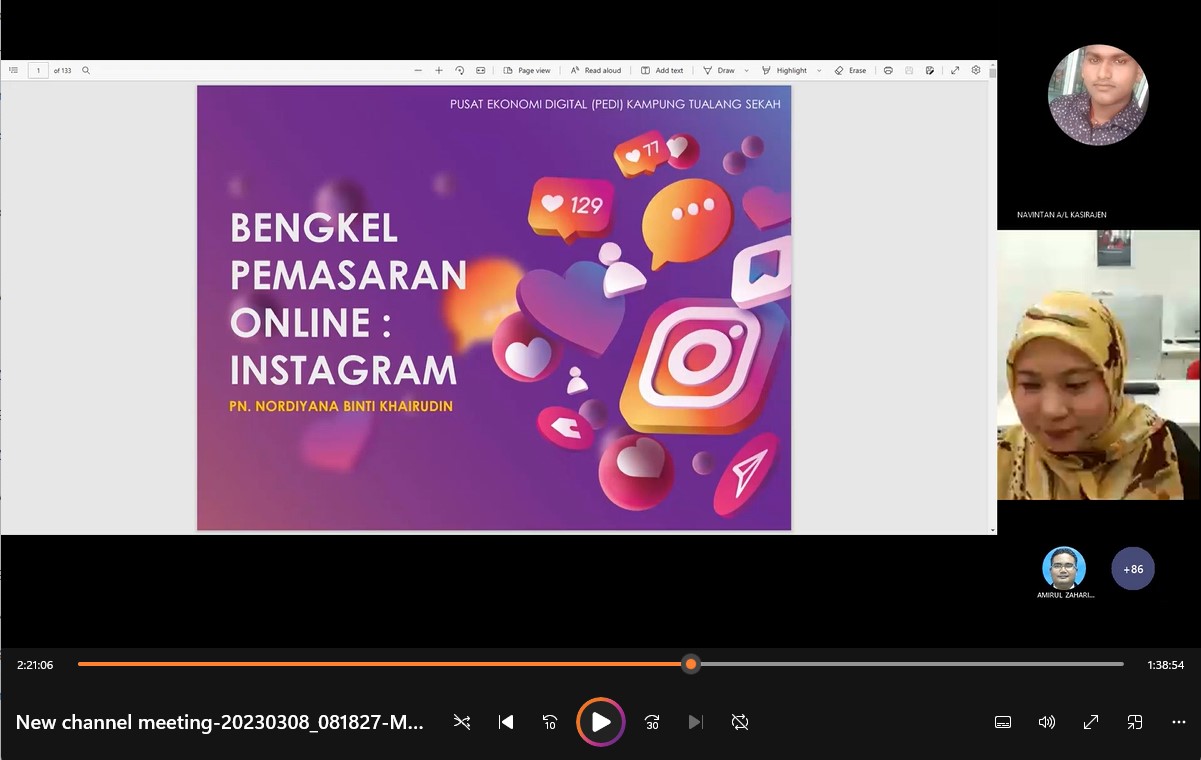This screenshot has height=760, width=1201.
Task: Click the New channel meeting title
Action: [220, 722]
